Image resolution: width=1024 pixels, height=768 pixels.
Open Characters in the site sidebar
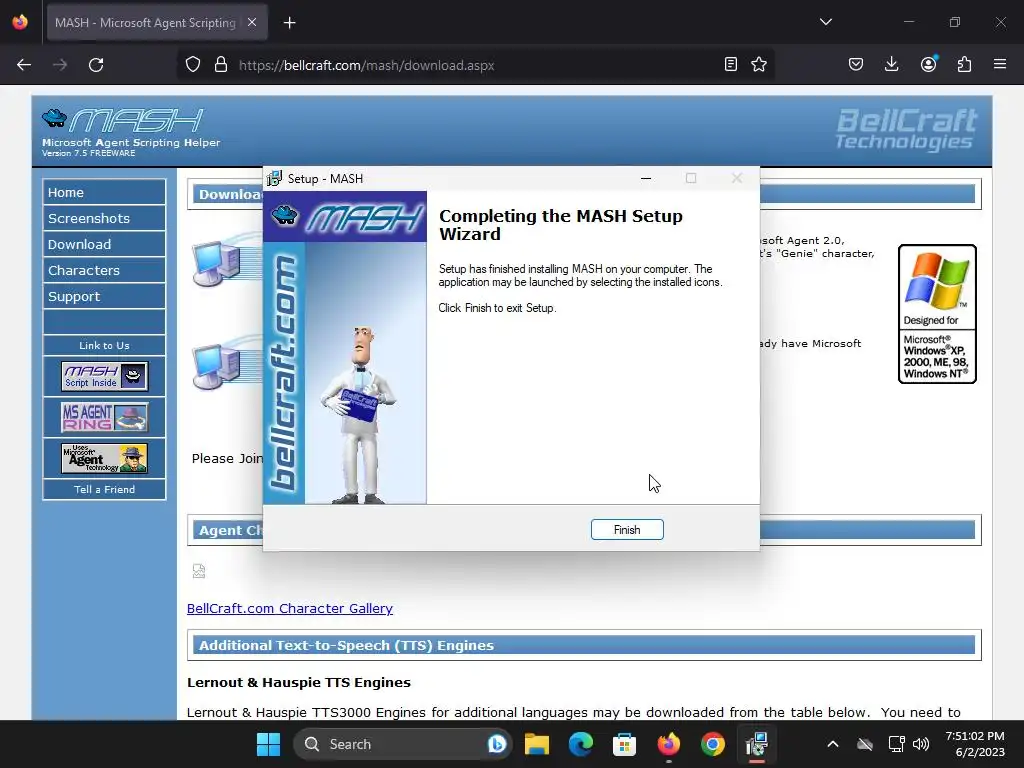click(104, 270)
